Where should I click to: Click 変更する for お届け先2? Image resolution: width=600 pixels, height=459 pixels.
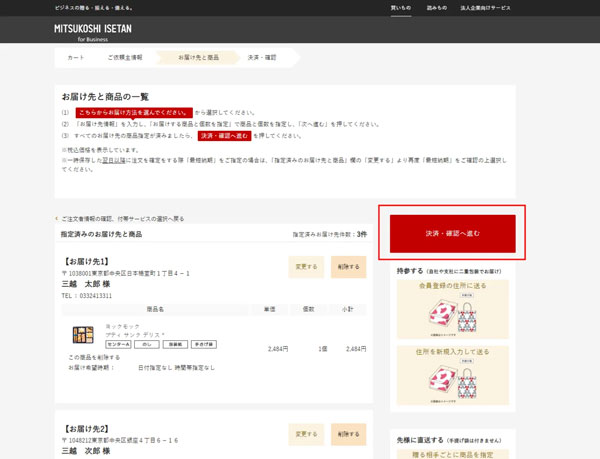306,434
